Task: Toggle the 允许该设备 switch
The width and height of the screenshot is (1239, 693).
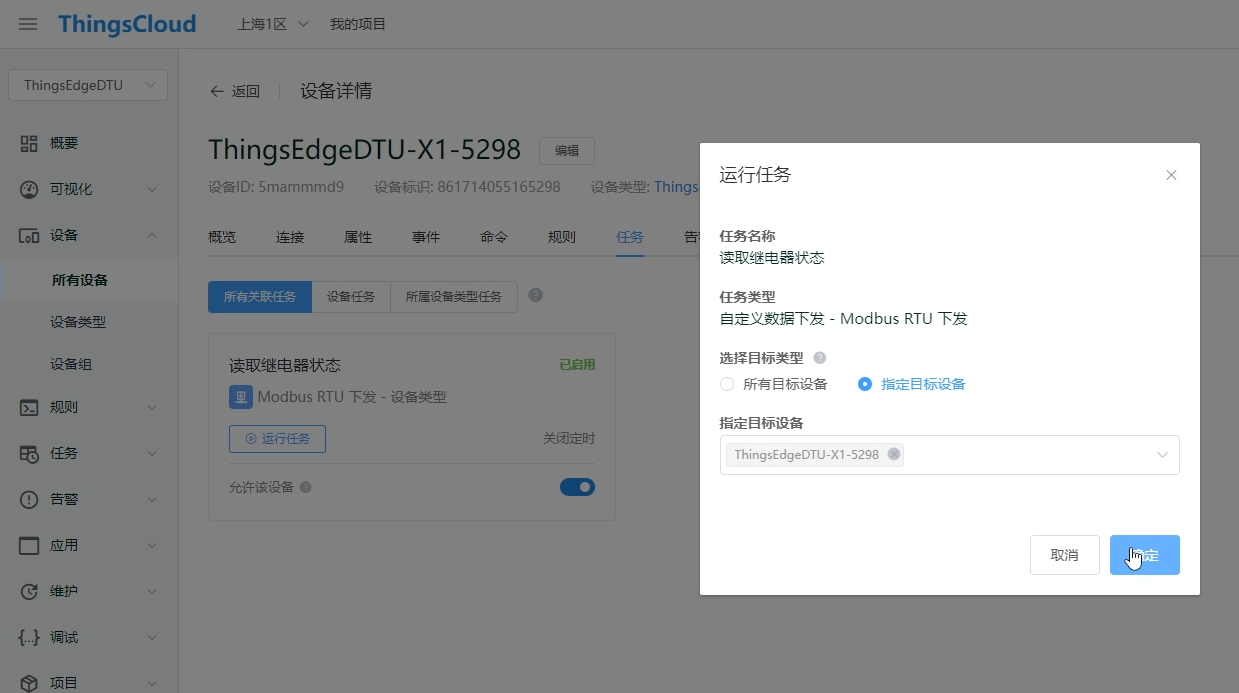Action: point(577,487)
